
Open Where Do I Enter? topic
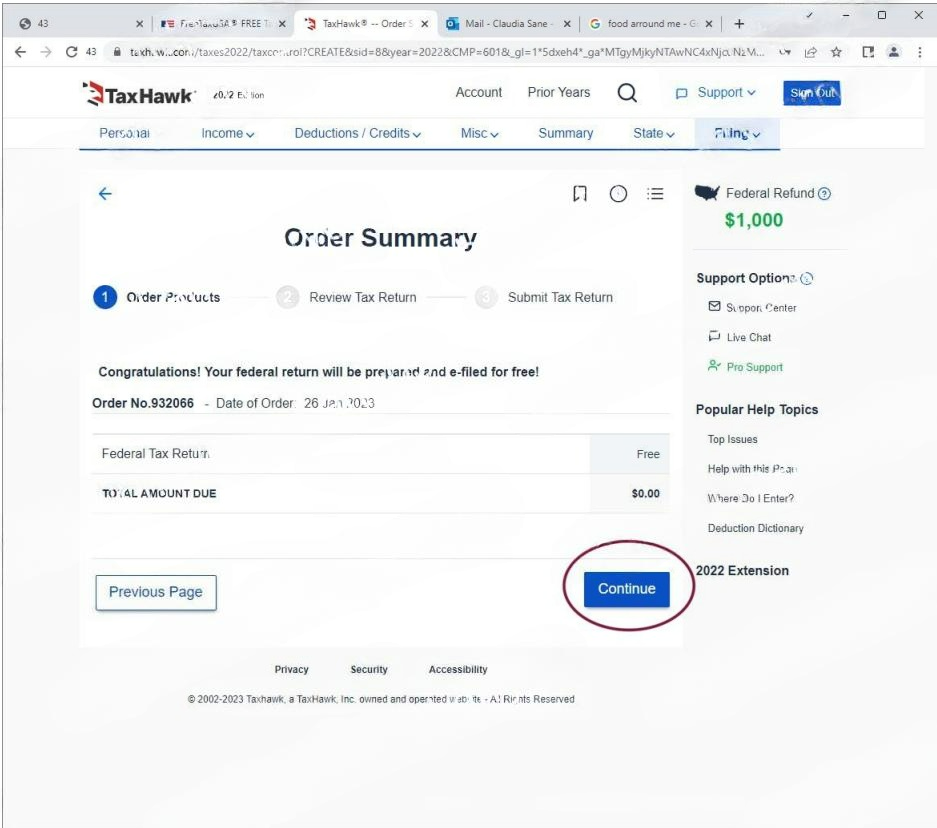(x=751, y=498)
